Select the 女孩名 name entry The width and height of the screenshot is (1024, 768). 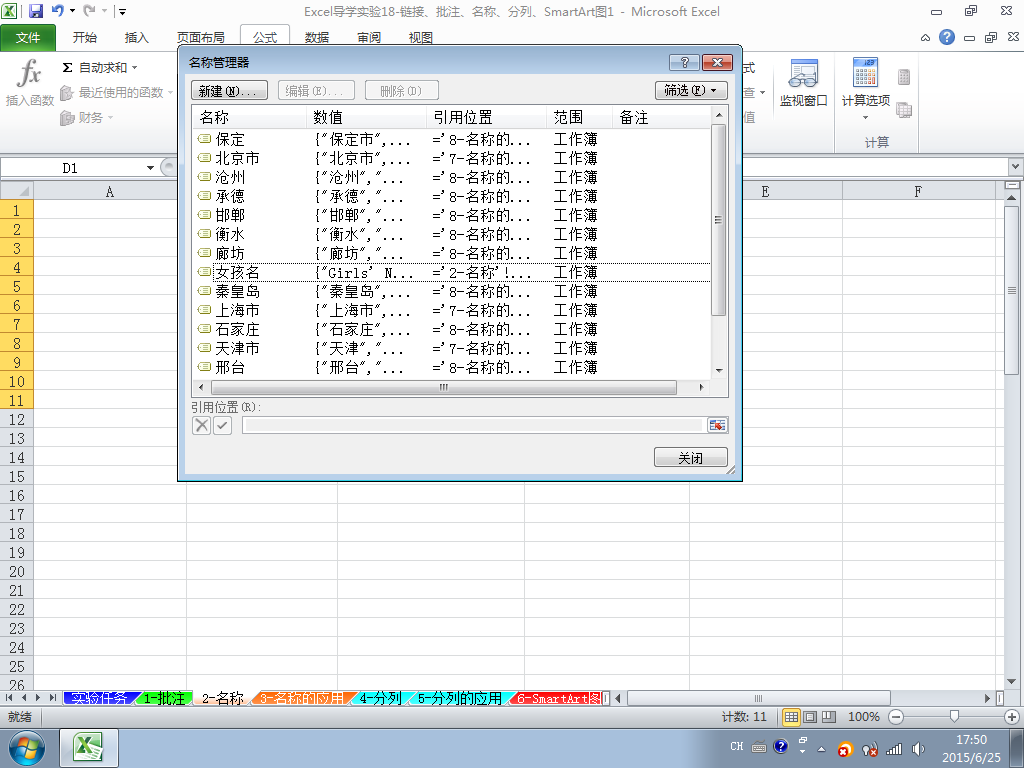coord(452,272)
